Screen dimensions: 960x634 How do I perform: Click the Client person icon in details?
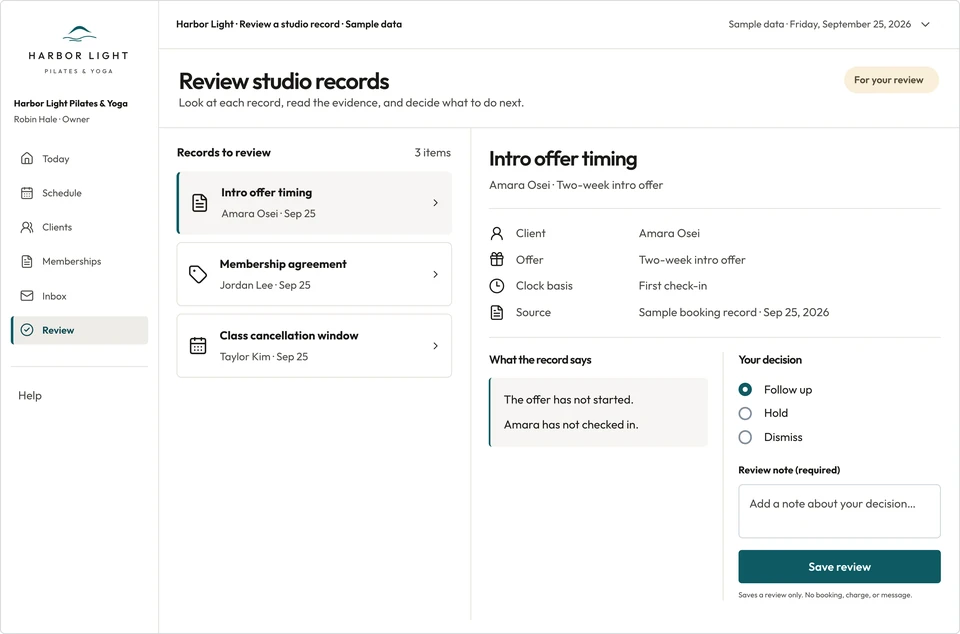click(497, 233)
